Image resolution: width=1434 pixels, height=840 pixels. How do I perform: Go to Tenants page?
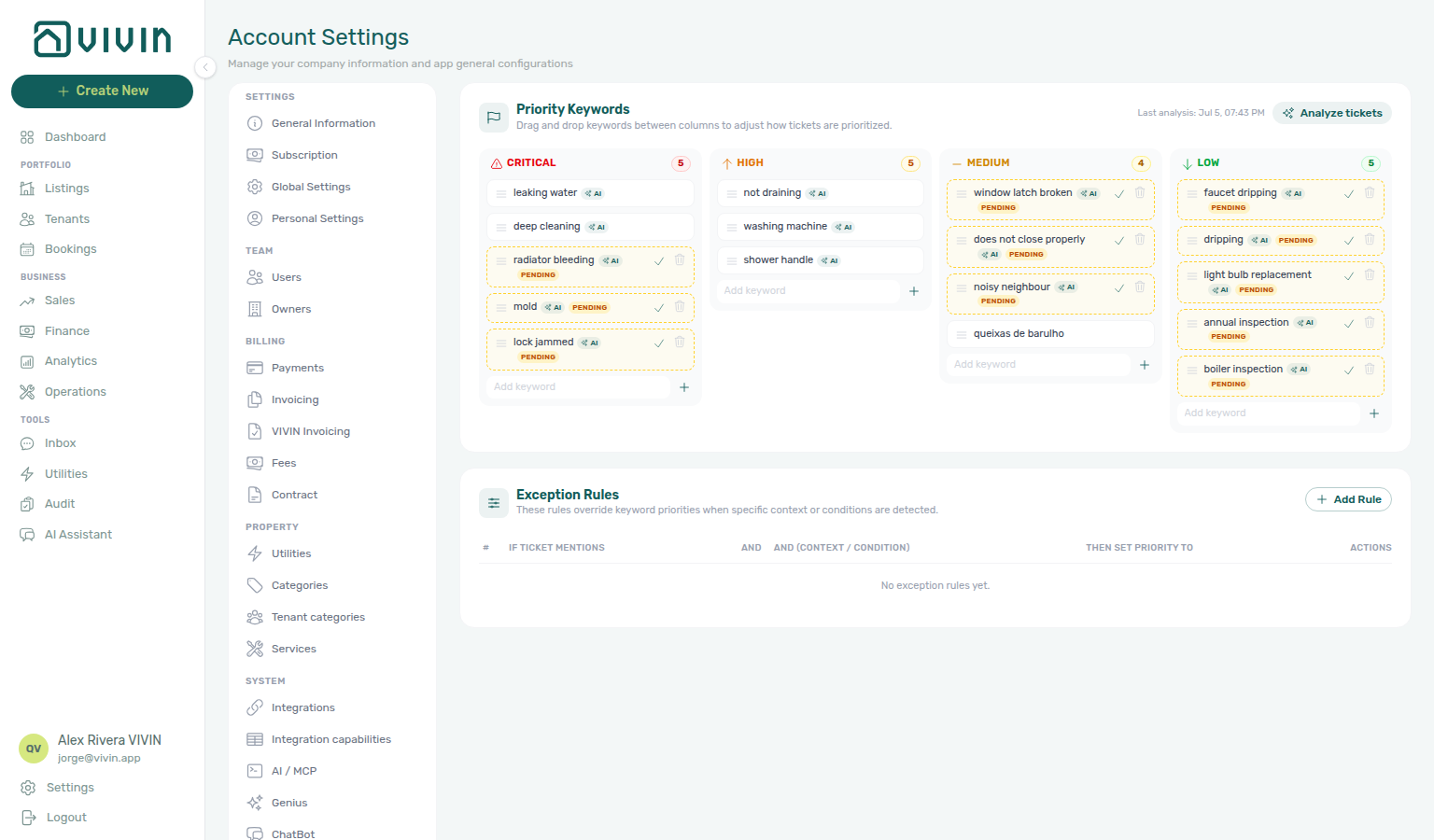pos(67,219)
